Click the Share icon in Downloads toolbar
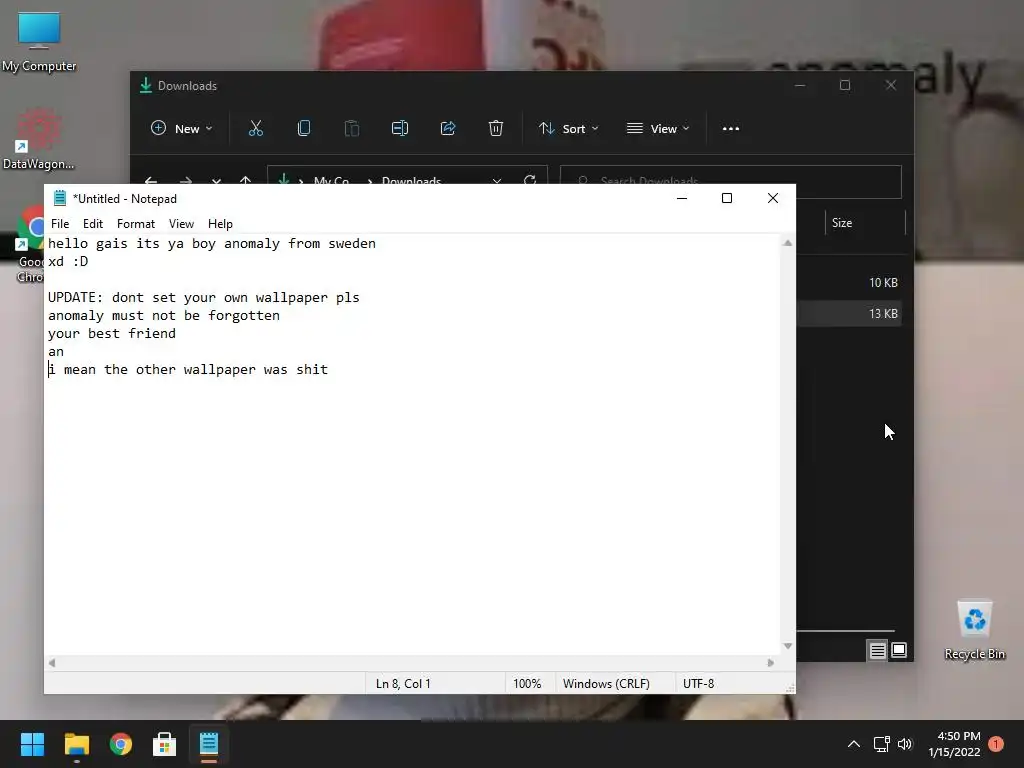Image resolution: width=1024 pixels, height=768 pixels. pos(448,129)
